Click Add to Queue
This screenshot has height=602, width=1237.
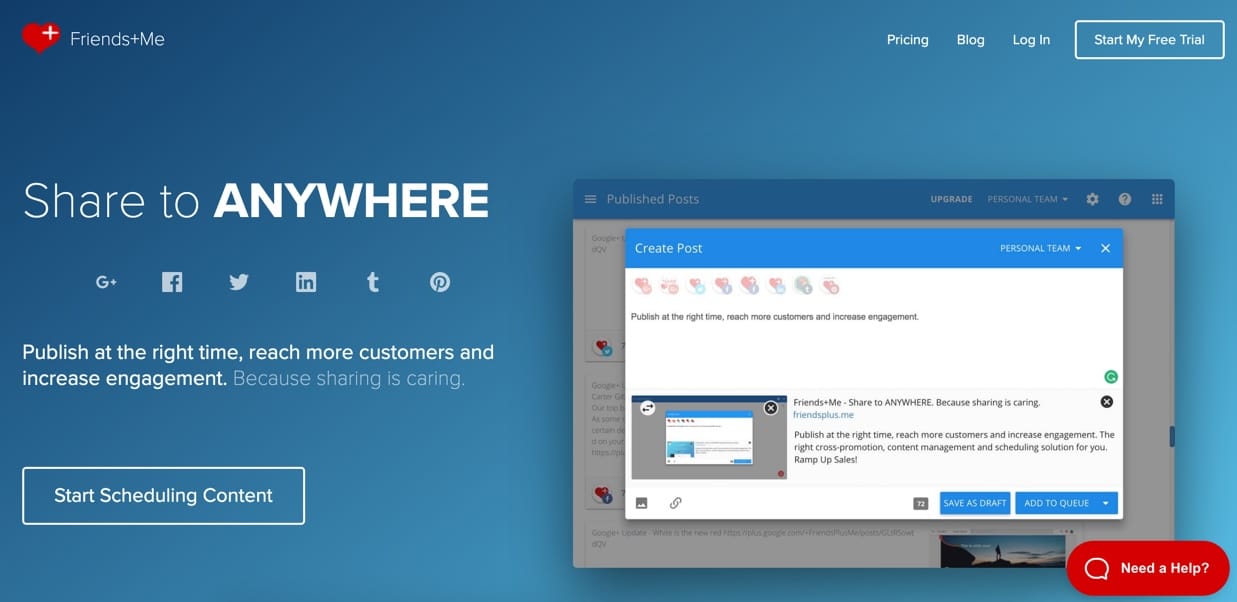click(1056, 503)
